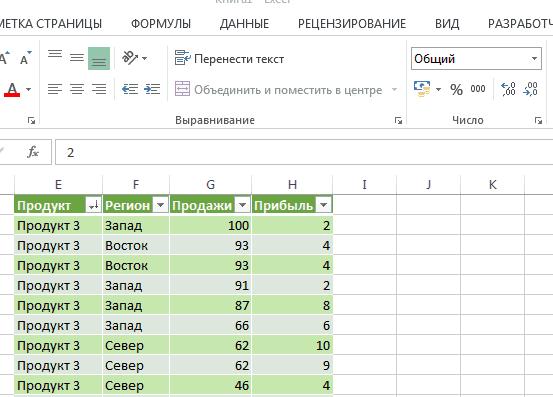
Task: Open the Регион column filter dropdown
Action: [x=160, y=204]
